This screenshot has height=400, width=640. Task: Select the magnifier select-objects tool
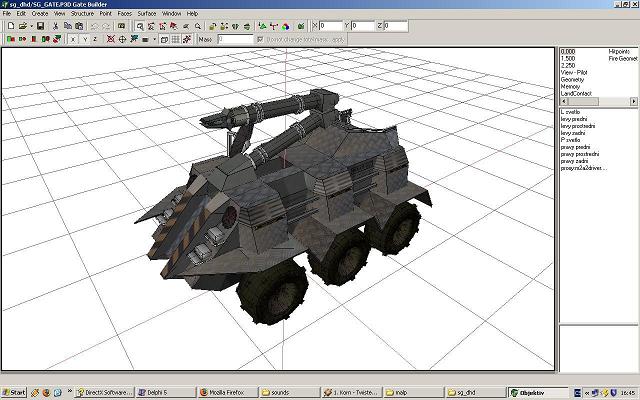140,26
